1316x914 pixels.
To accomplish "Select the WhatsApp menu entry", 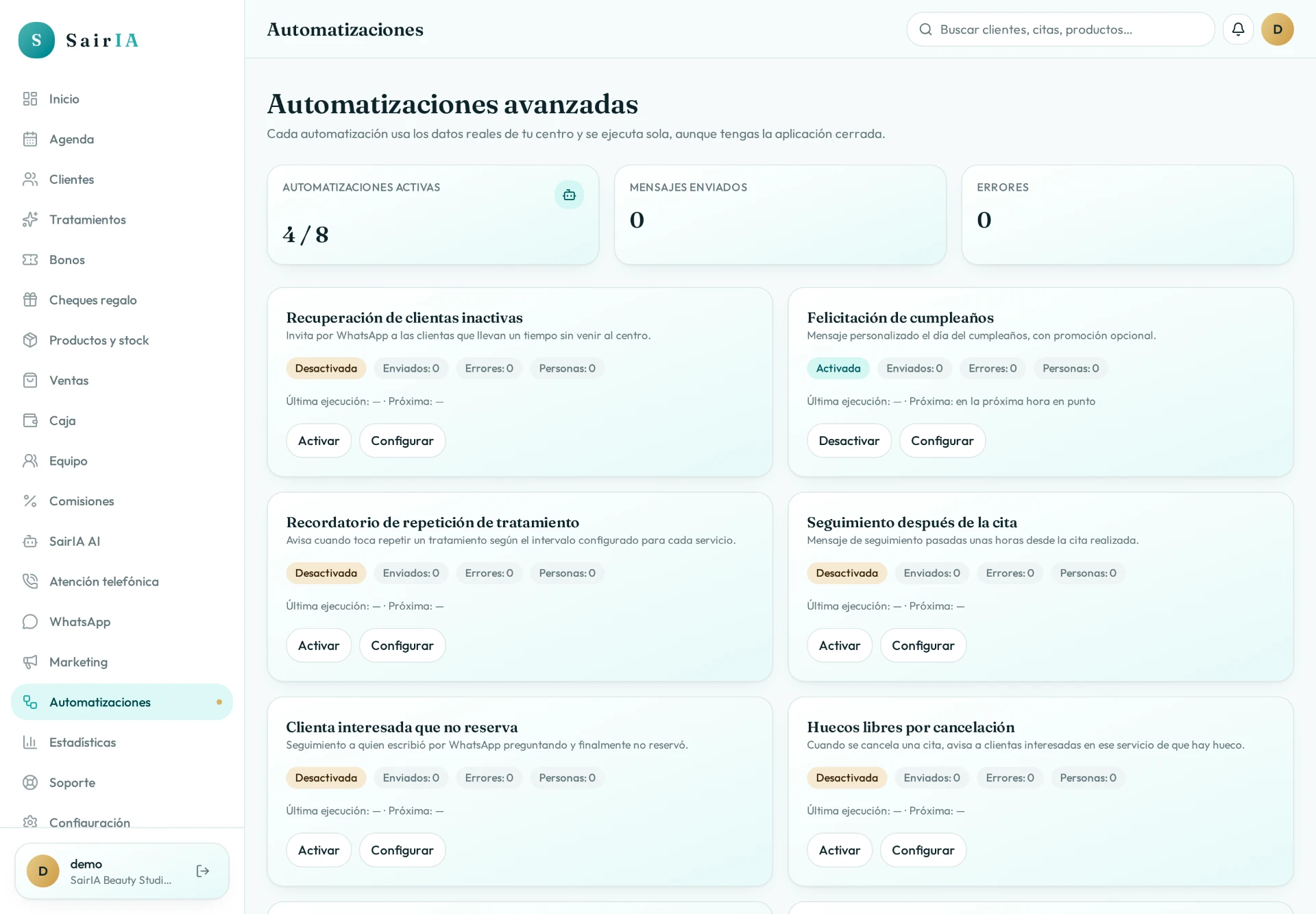I will pos(122,622).
